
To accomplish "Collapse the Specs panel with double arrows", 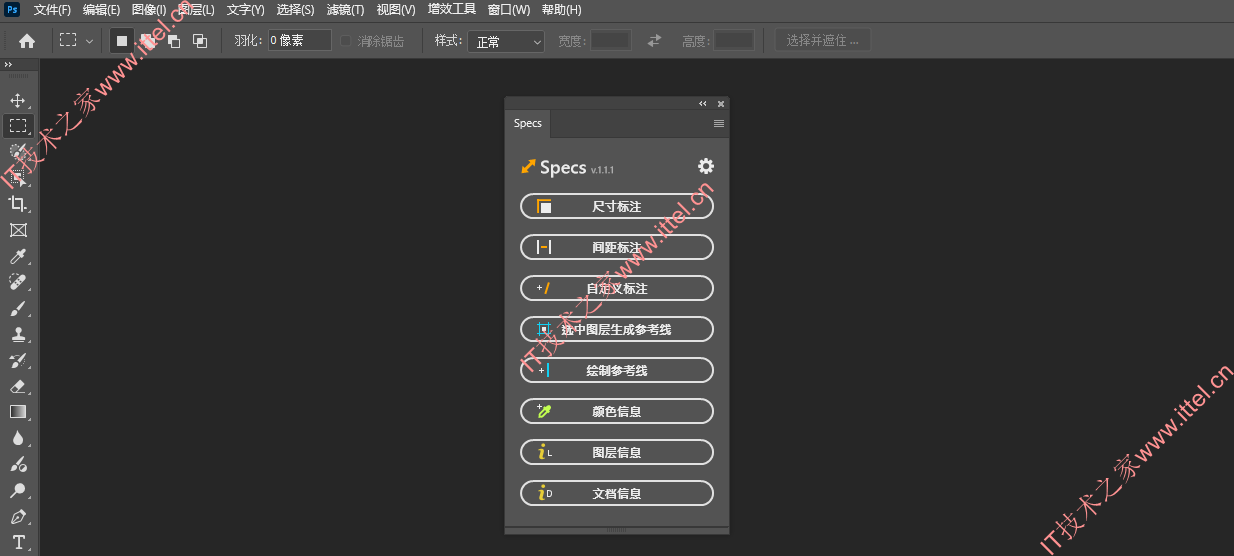I will pyautogui.click(x=702, y=103).
